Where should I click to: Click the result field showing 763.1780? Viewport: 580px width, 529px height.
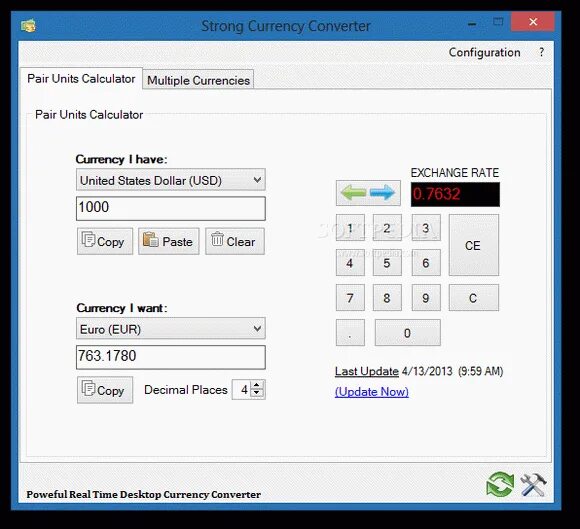171,357
